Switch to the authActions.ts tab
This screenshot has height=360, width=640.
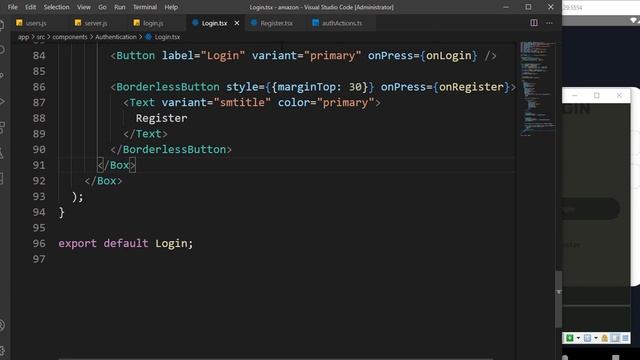point(342,23)
